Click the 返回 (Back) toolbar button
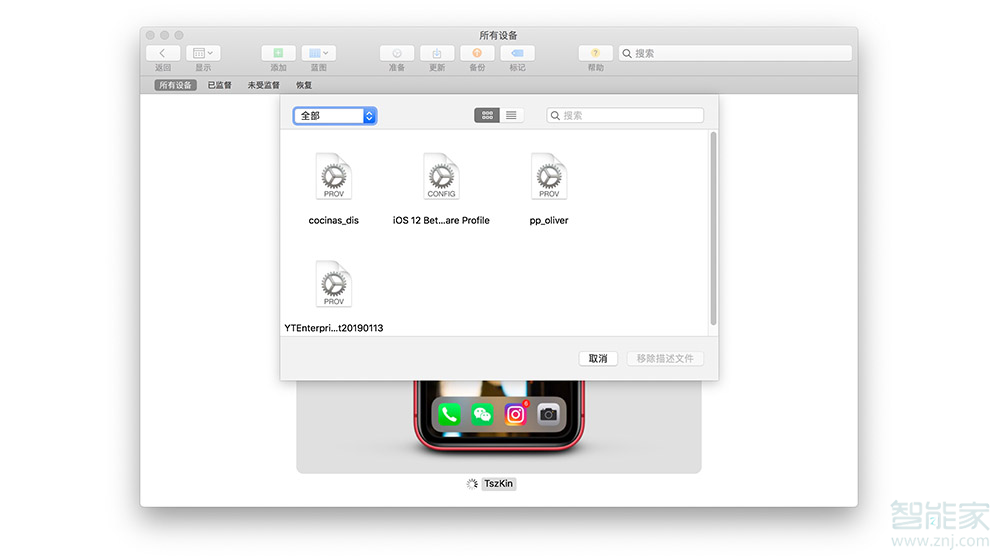The height and width of the screenshot is (560, 1000). click(x=163, y=53)
